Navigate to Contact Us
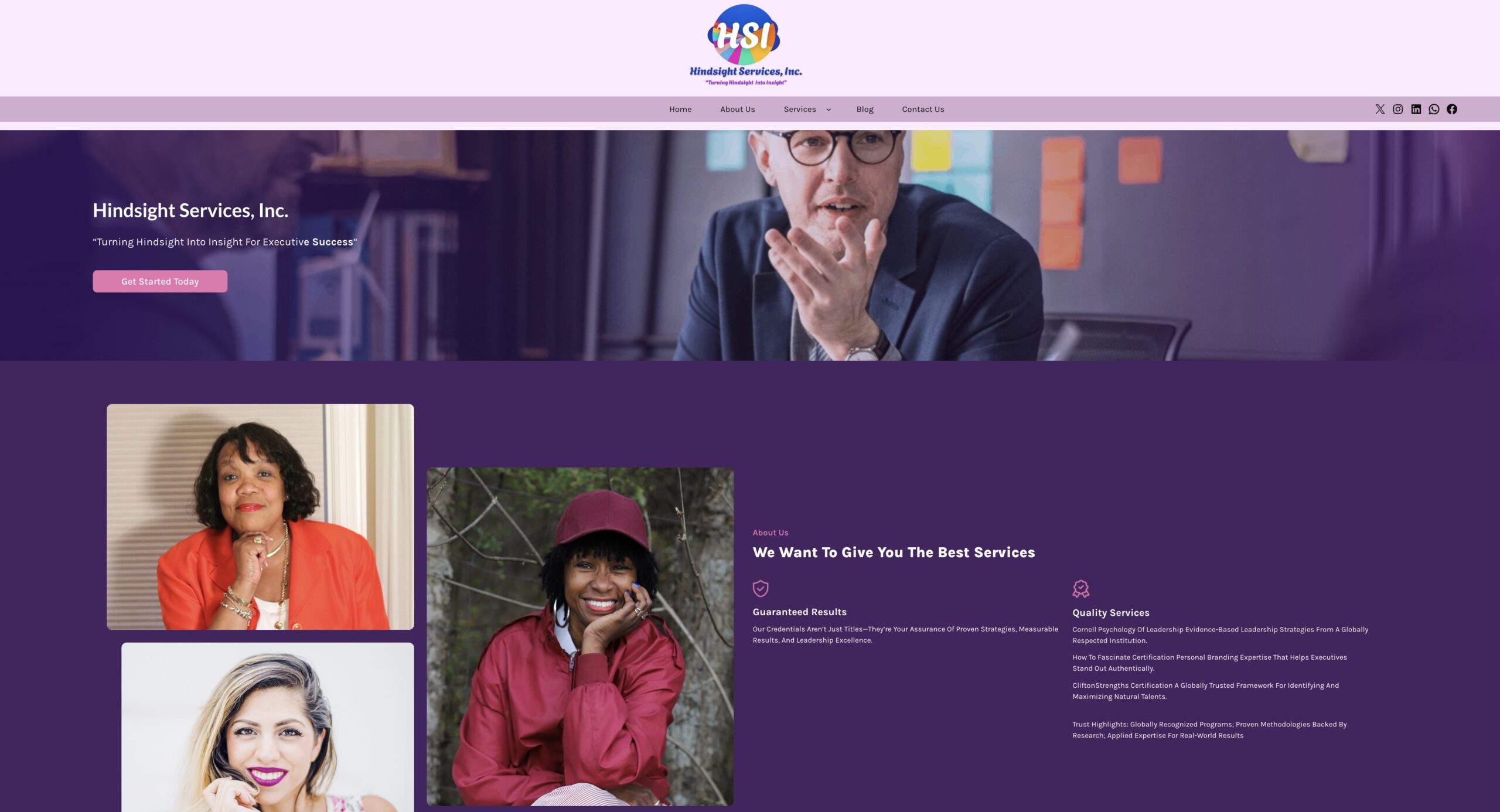The height and width of the screenshot is (812, 1500). (923, 109)
